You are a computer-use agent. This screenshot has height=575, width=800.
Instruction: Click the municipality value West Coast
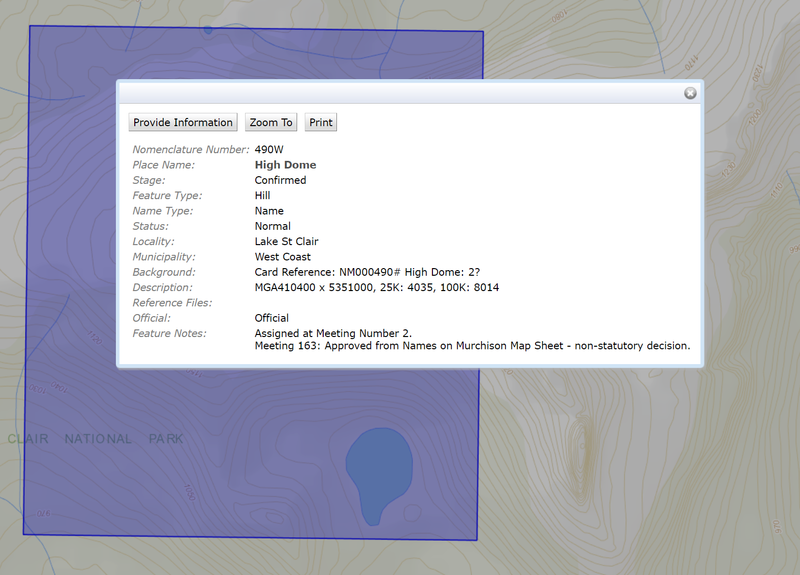[283, 257]
